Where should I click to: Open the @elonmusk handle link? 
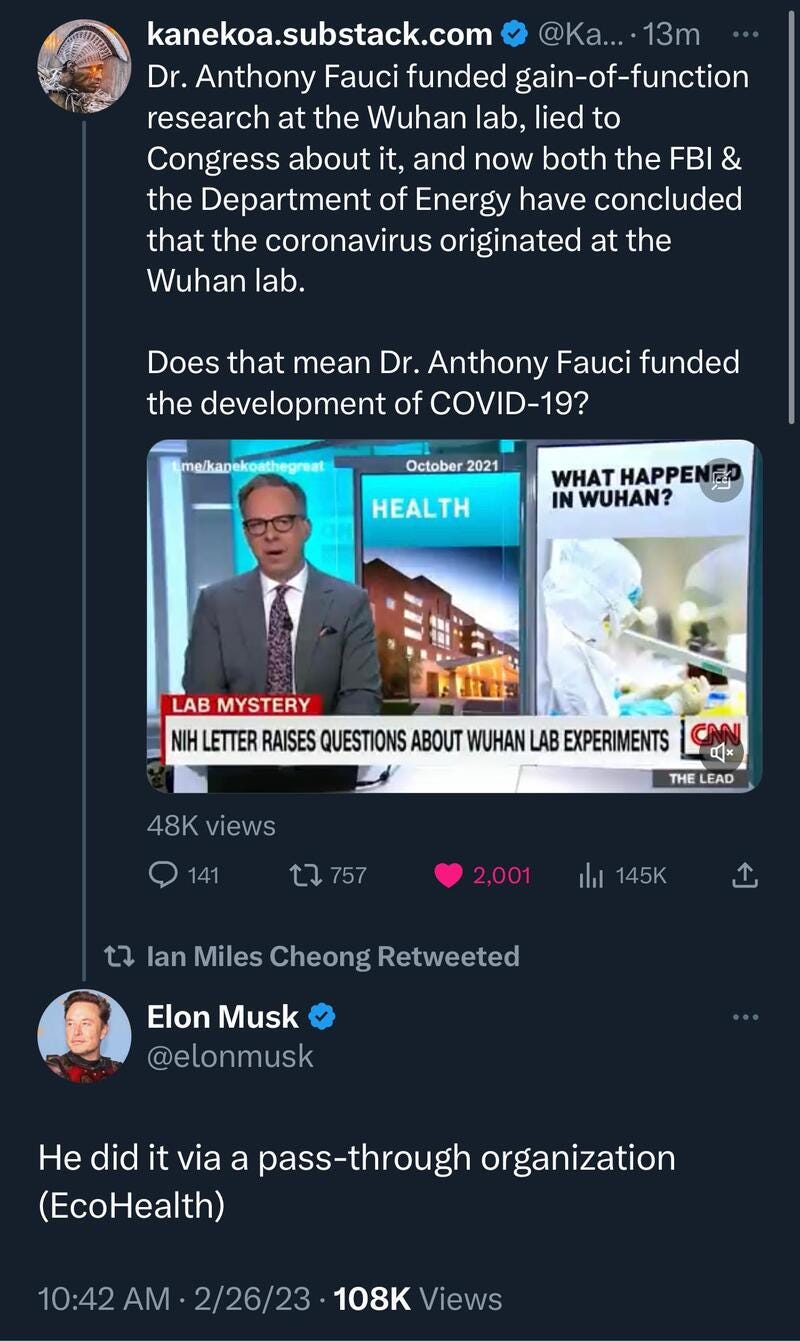[230, 1056]
